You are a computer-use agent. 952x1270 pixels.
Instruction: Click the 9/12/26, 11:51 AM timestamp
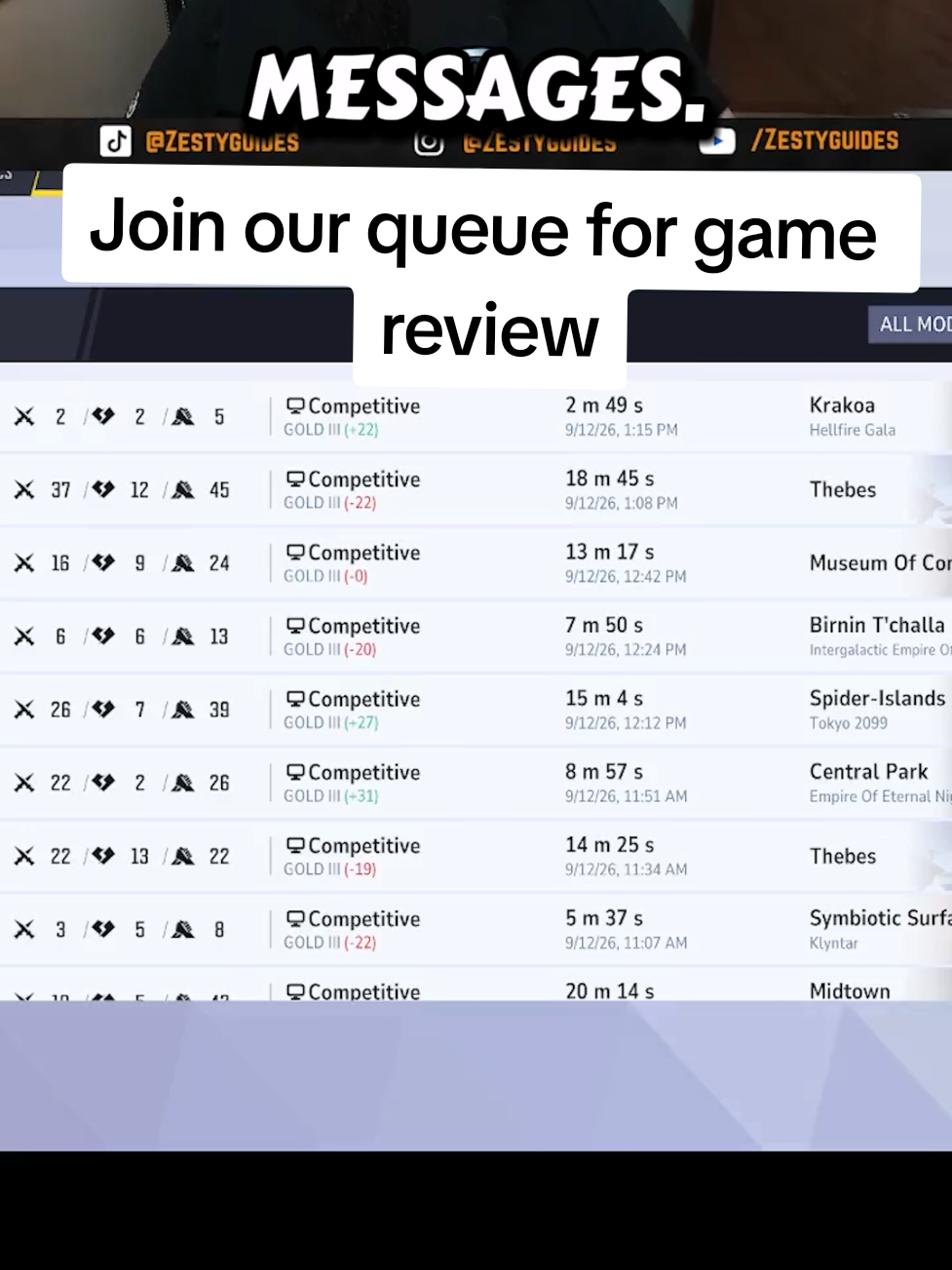click(626, 796)
